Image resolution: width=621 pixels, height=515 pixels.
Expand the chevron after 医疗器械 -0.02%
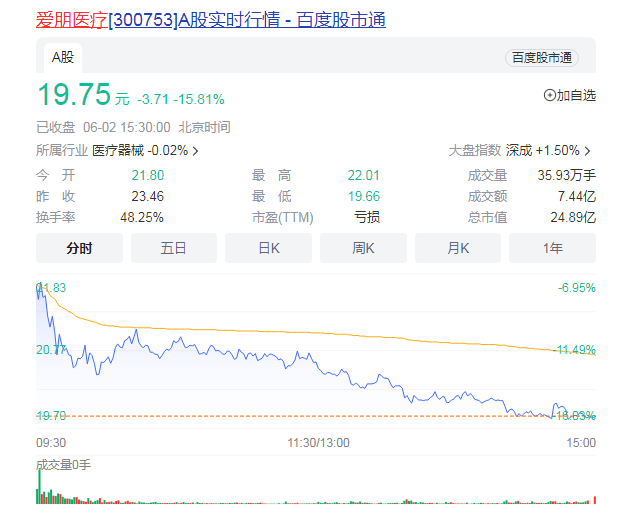[195, 151]
